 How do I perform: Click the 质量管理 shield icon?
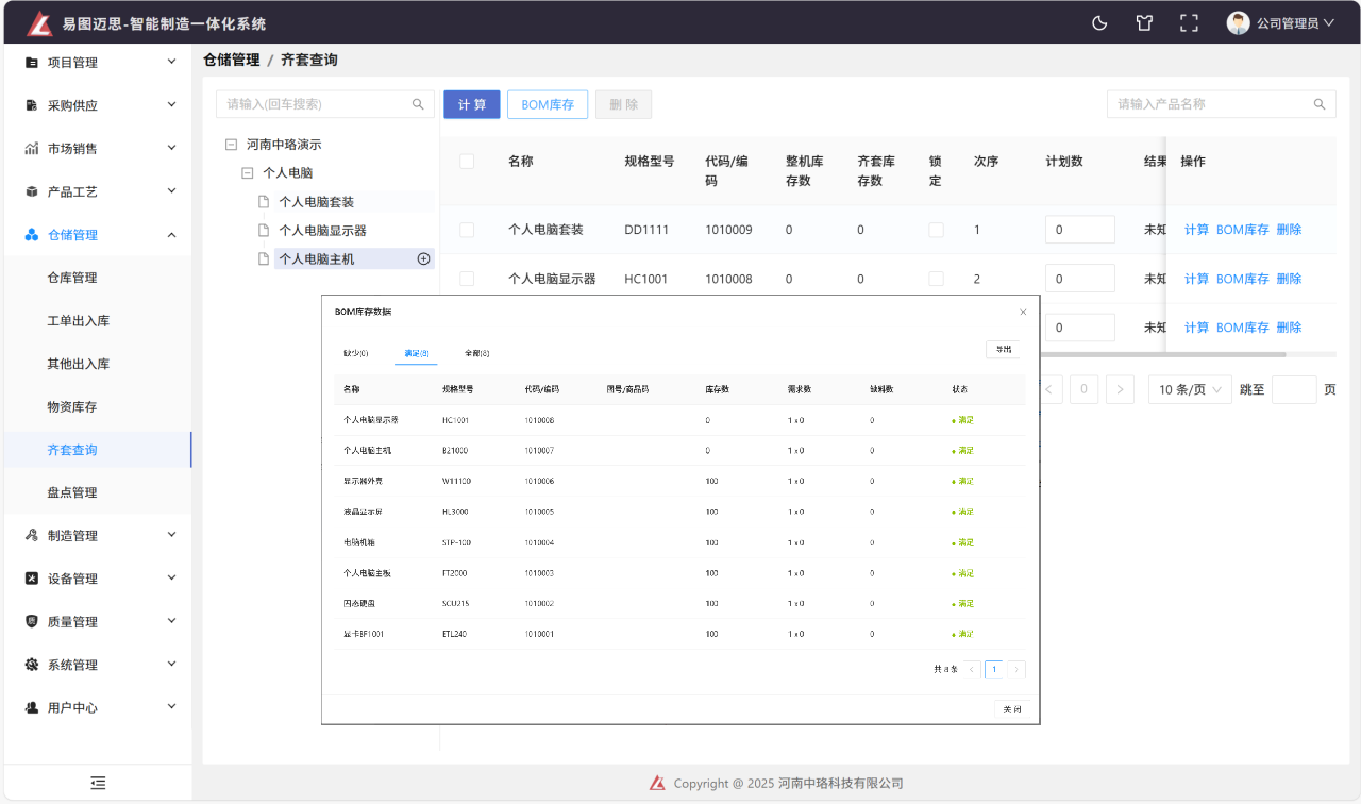tap(31, 621)
